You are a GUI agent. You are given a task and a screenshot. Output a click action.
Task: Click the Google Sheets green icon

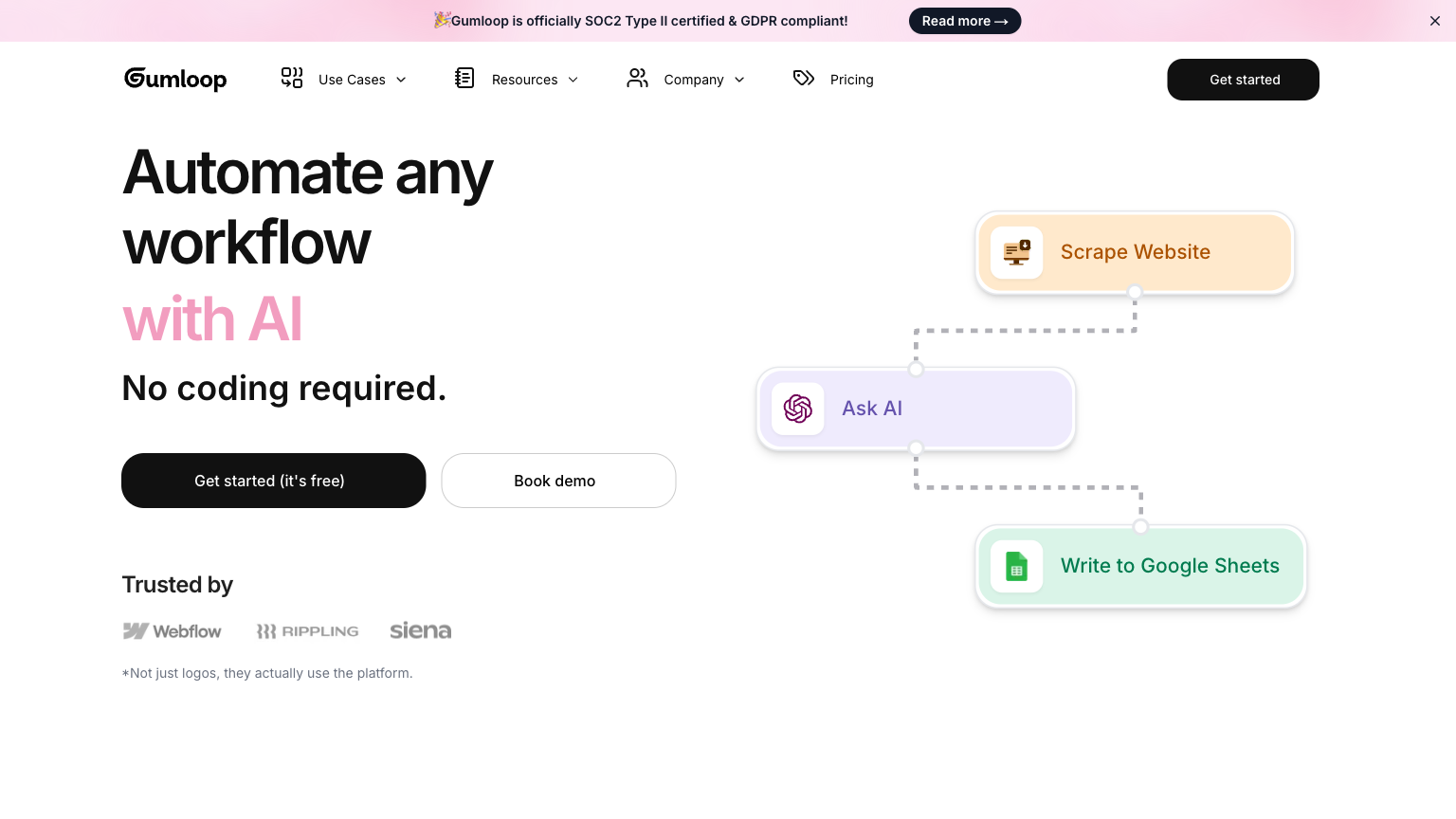point(1016,566)
